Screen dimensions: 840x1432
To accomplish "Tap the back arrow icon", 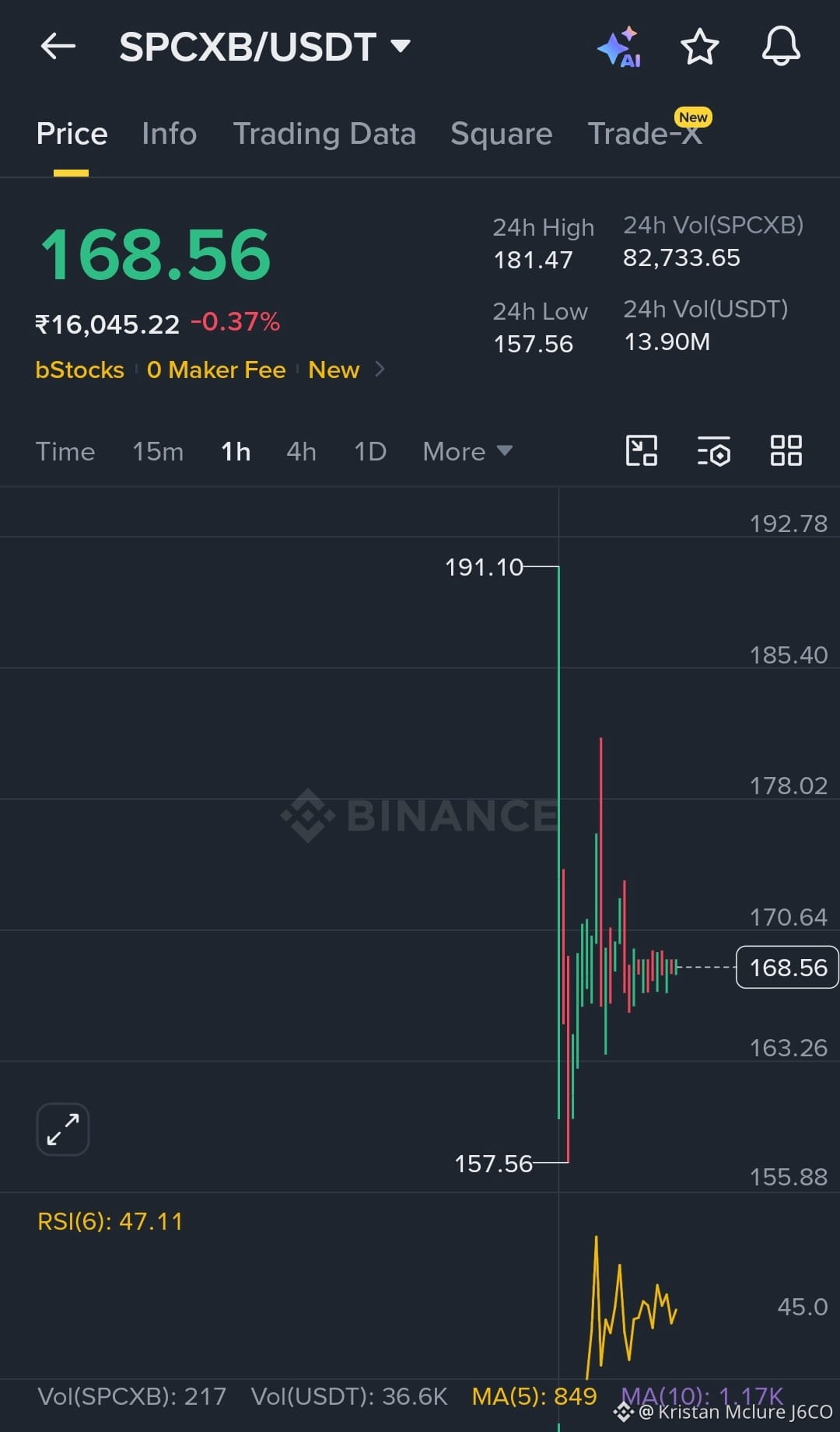I will click(x=58, y=47).
